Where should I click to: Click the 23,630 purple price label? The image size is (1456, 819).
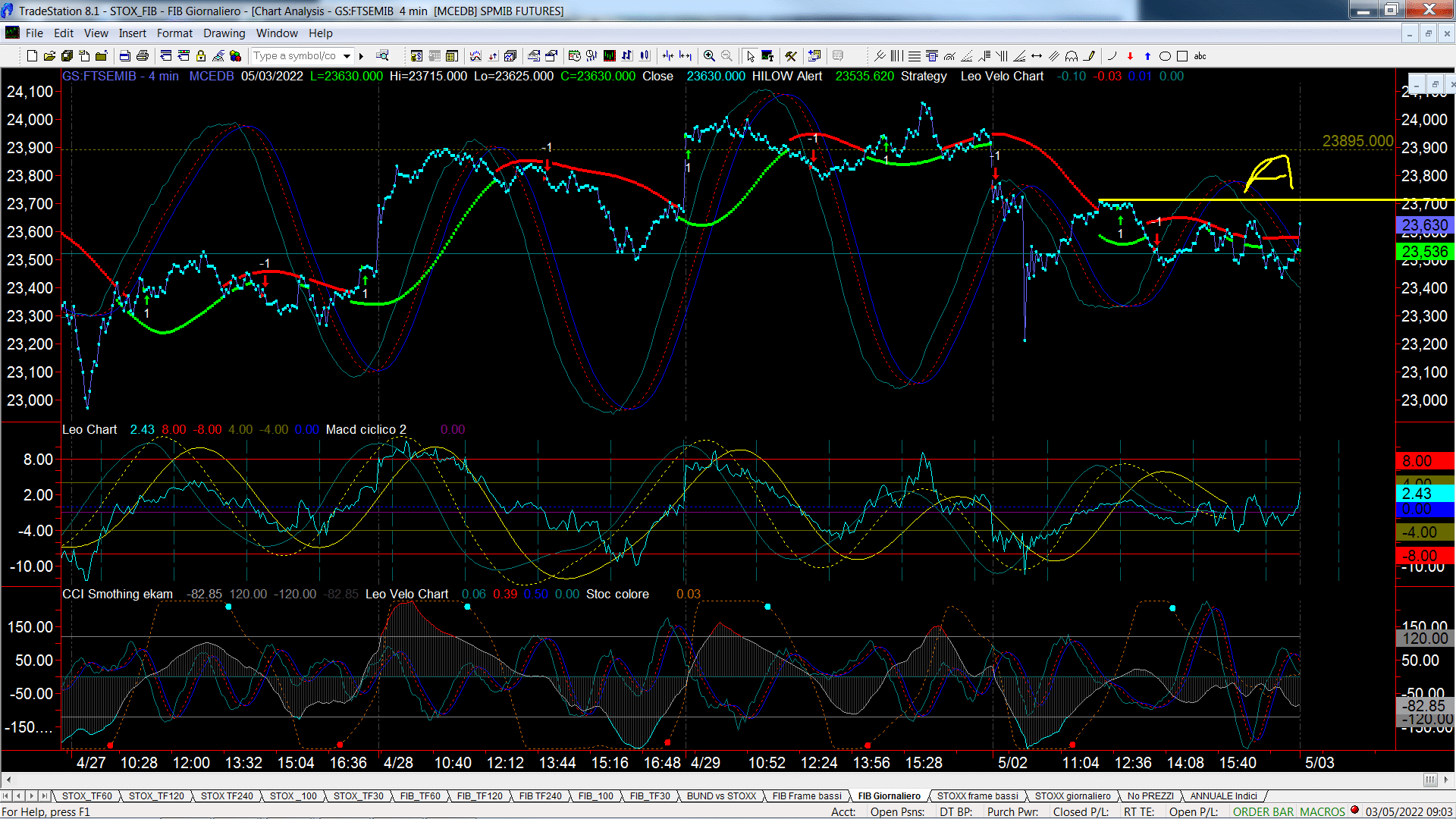click(1425, 225)
